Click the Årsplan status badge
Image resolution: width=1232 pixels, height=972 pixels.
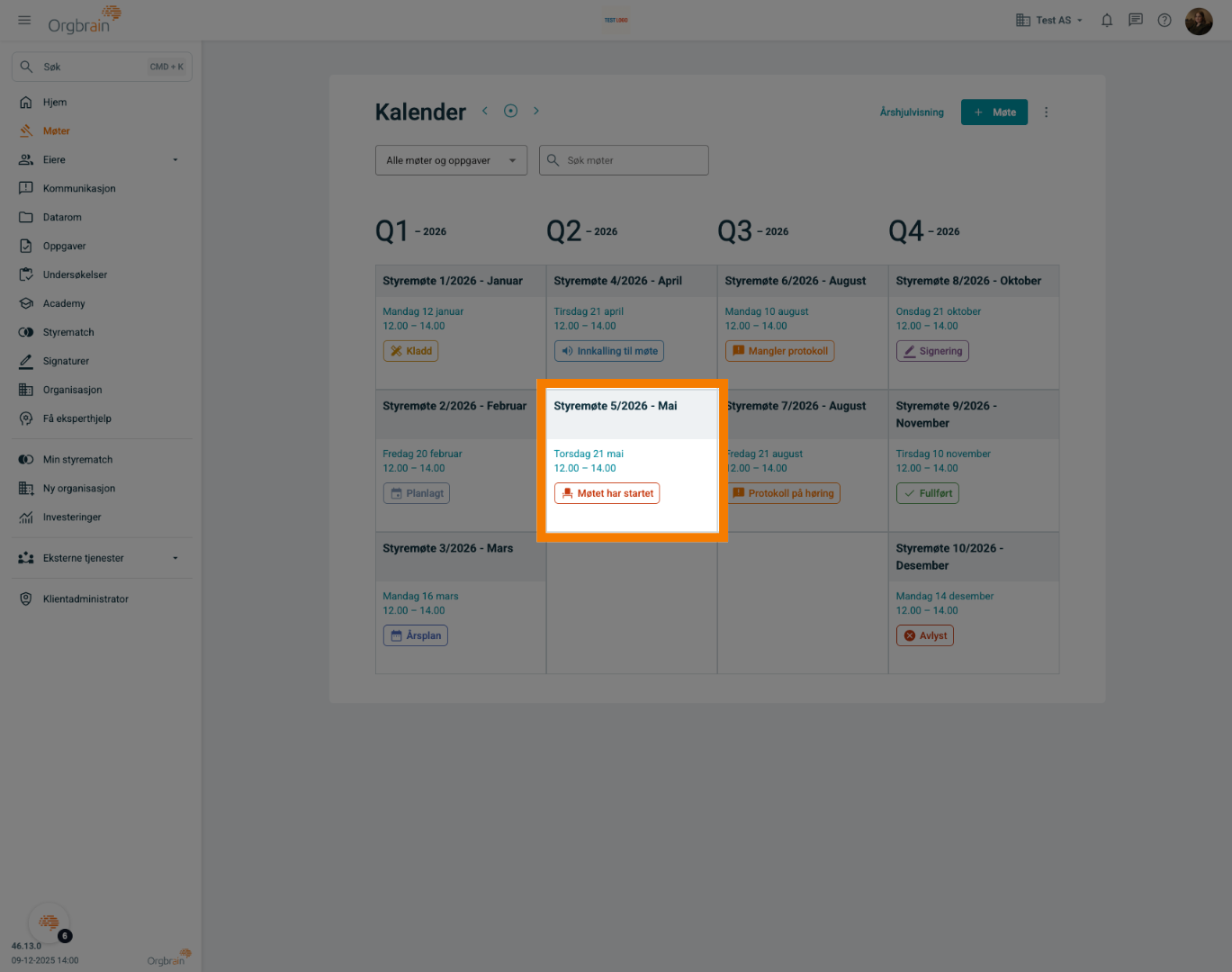click(x=416, y=635)
